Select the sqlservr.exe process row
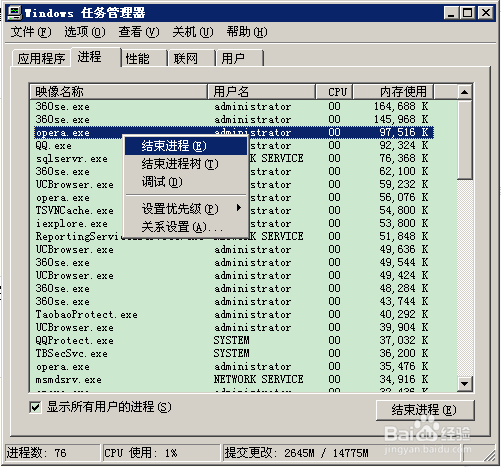501x467 pixels. (234, 159)
